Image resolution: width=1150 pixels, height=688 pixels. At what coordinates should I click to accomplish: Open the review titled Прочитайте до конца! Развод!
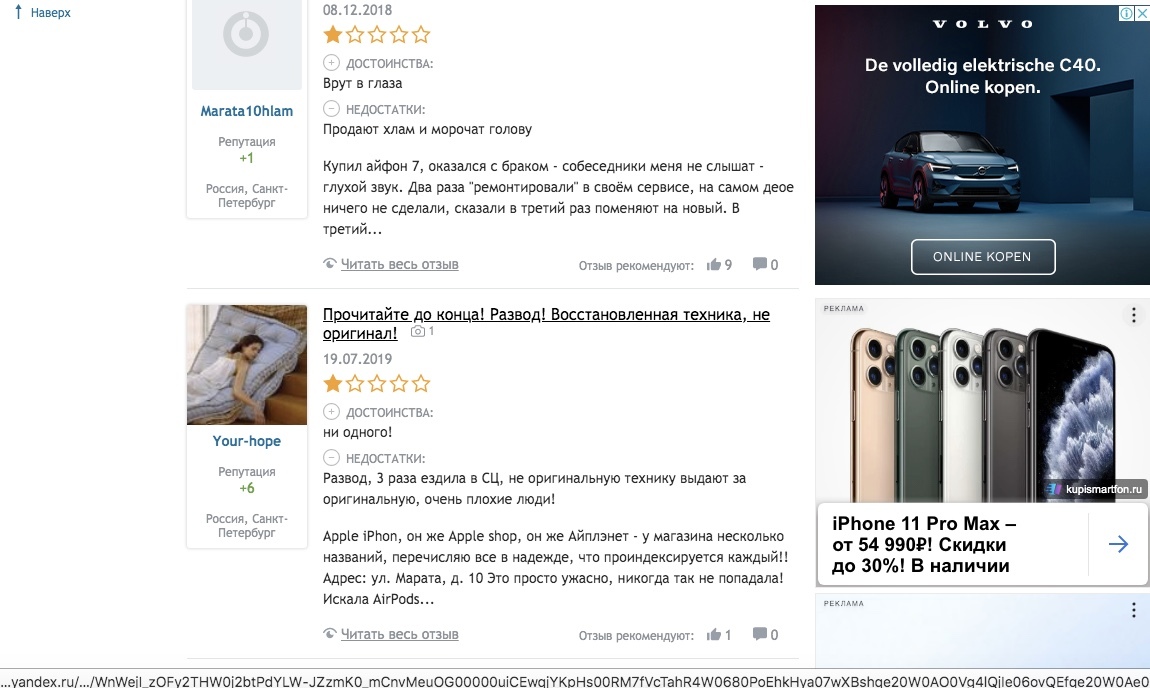546,323
